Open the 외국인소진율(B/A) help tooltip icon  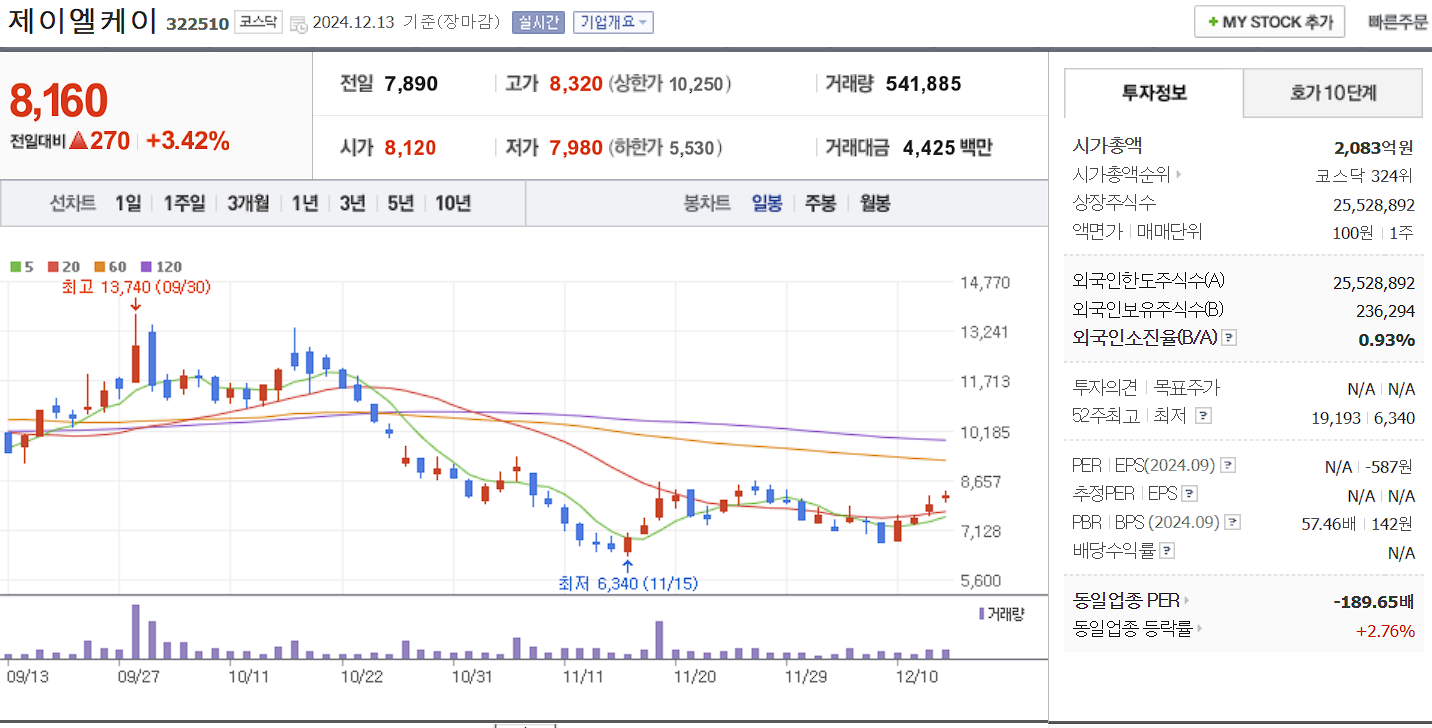pos(1230,338)
